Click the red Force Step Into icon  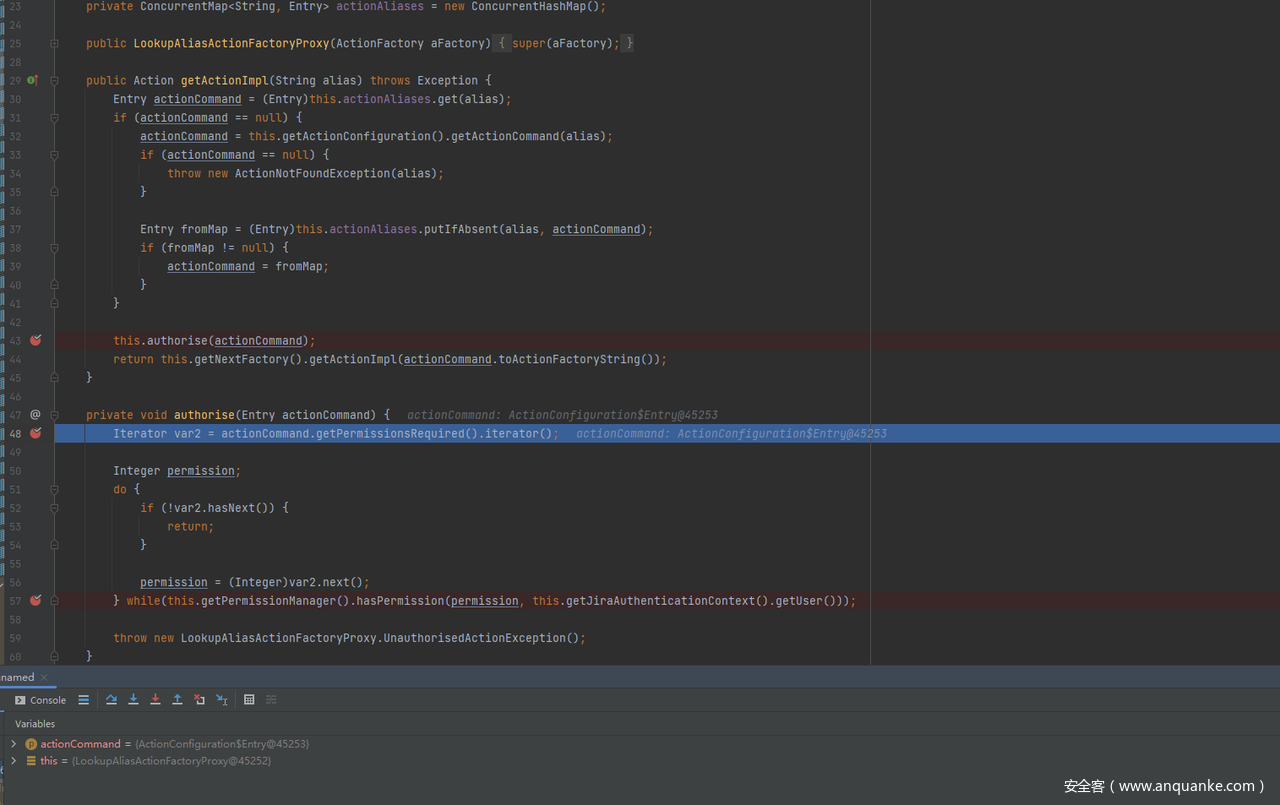point(155,700)
